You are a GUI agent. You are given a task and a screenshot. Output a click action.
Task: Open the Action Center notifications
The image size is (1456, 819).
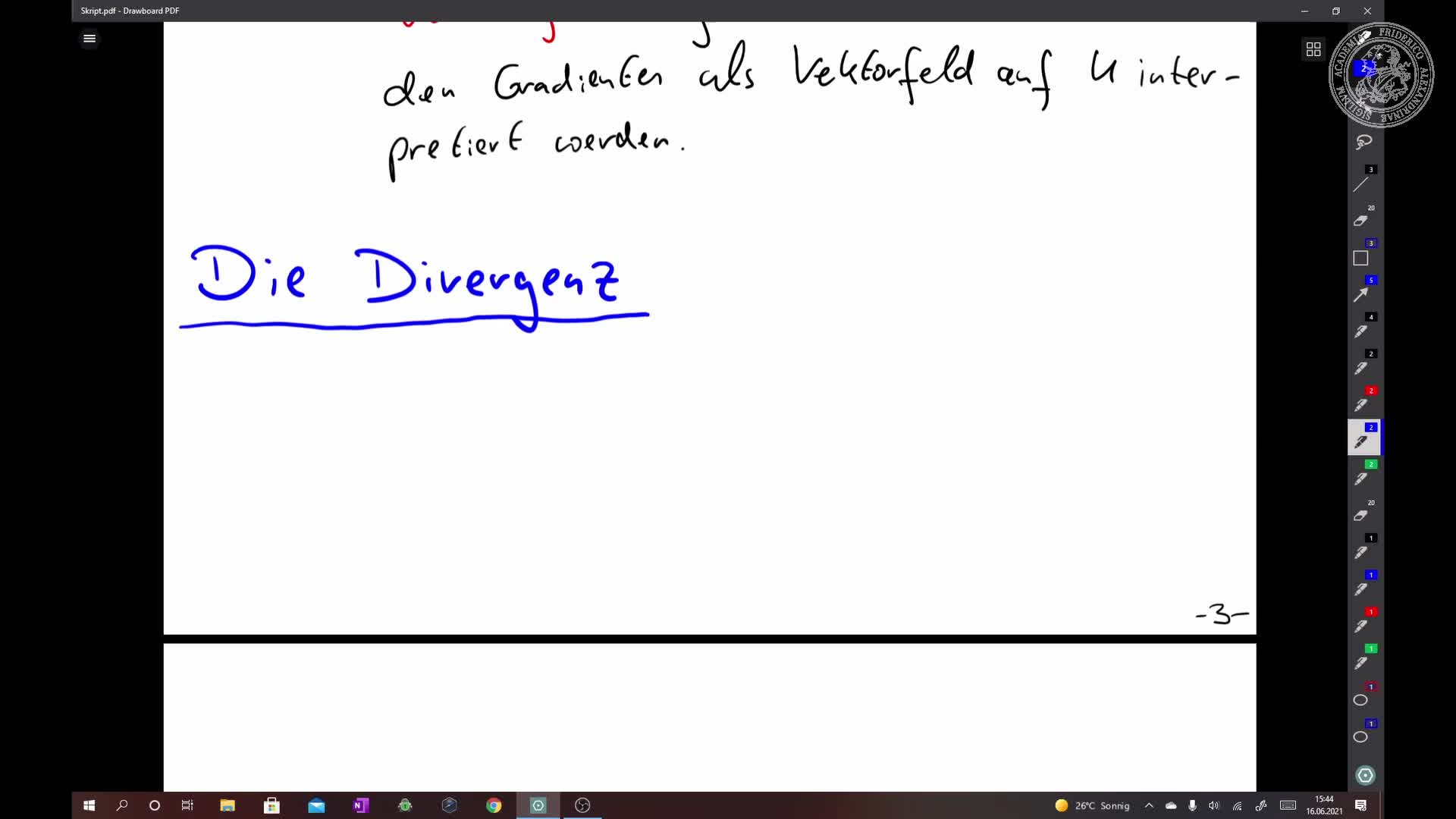click(1362, 806)
